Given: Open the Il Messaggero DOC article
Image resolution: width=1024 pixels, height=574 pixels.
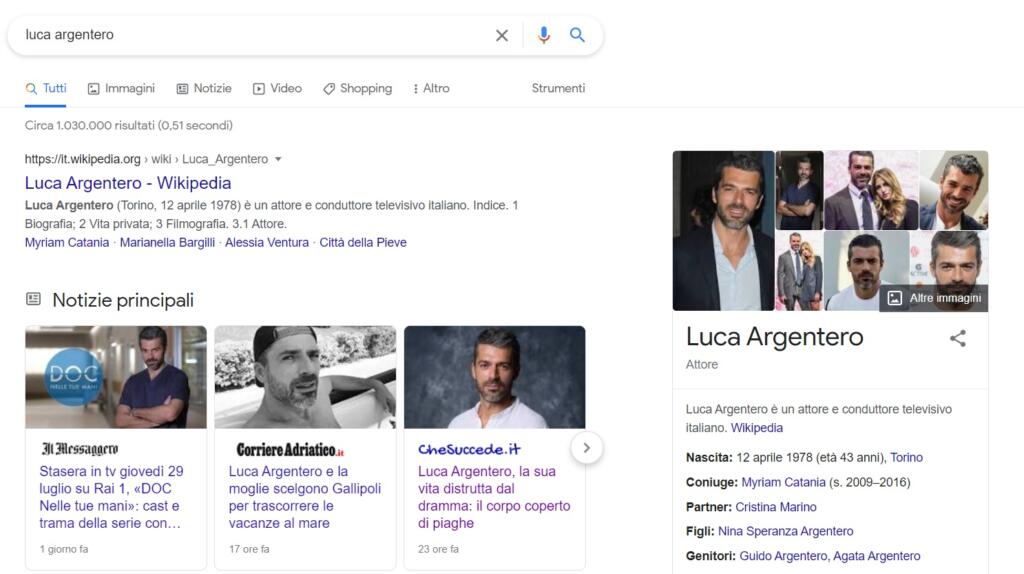Looking at the screenshot, I should click(x=112, y=497).
